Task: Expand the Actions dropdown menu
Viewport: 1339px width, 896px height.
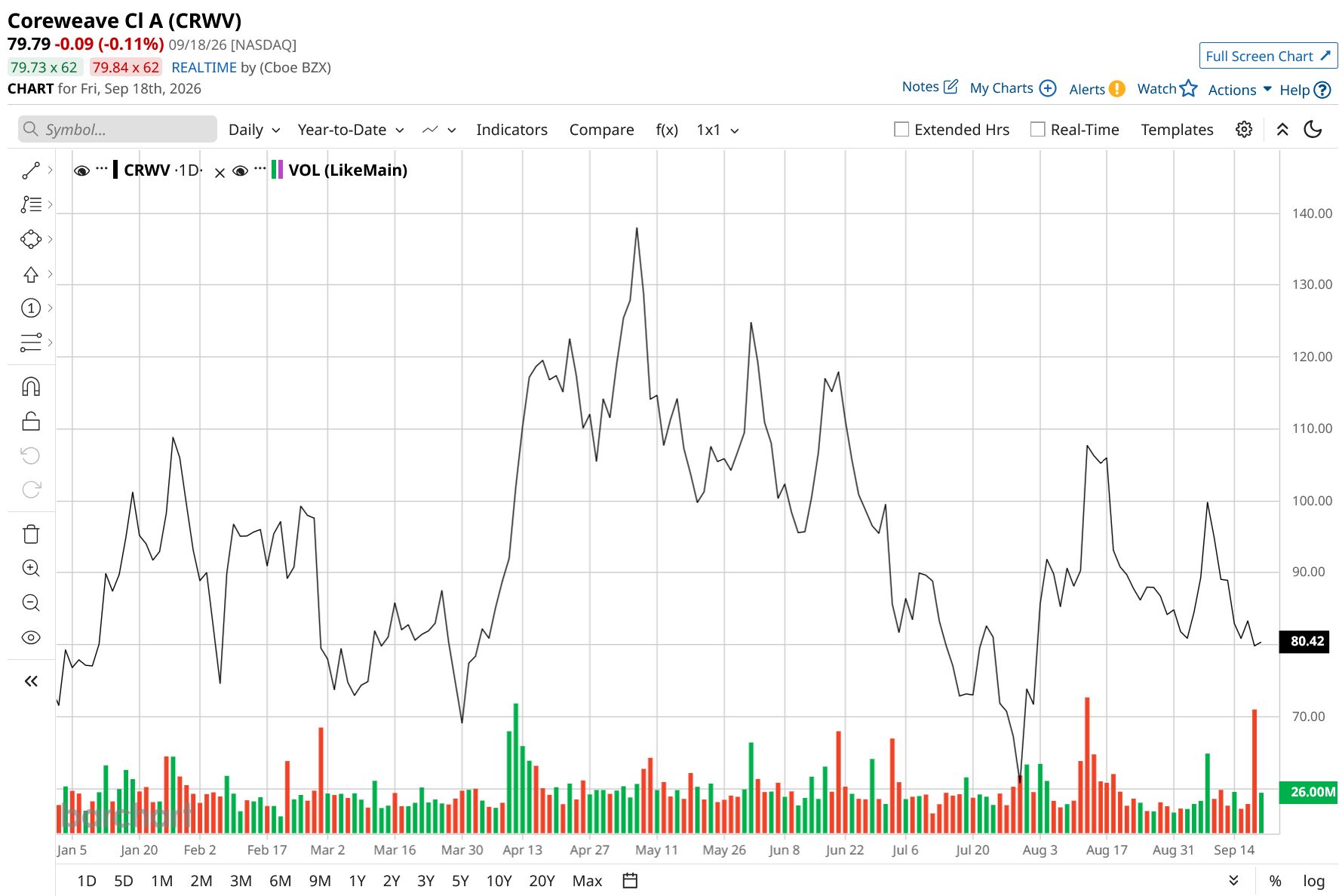Action: click(1239, 90)
